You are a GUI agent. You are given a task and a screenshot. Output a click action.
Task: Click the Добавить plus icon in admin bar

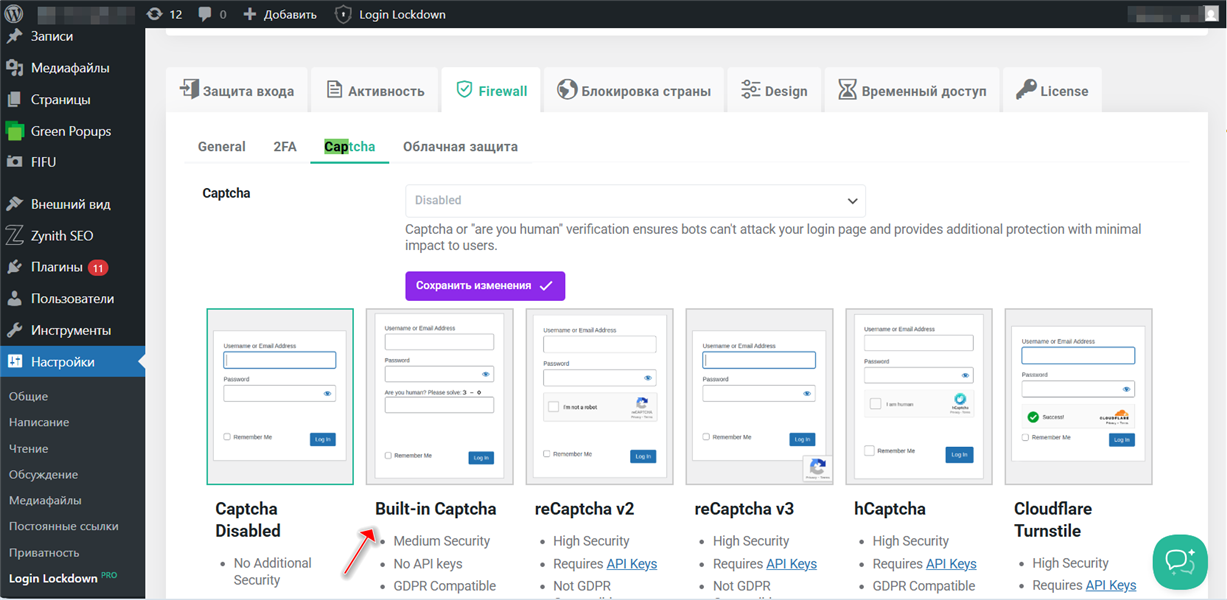point(250,14)
